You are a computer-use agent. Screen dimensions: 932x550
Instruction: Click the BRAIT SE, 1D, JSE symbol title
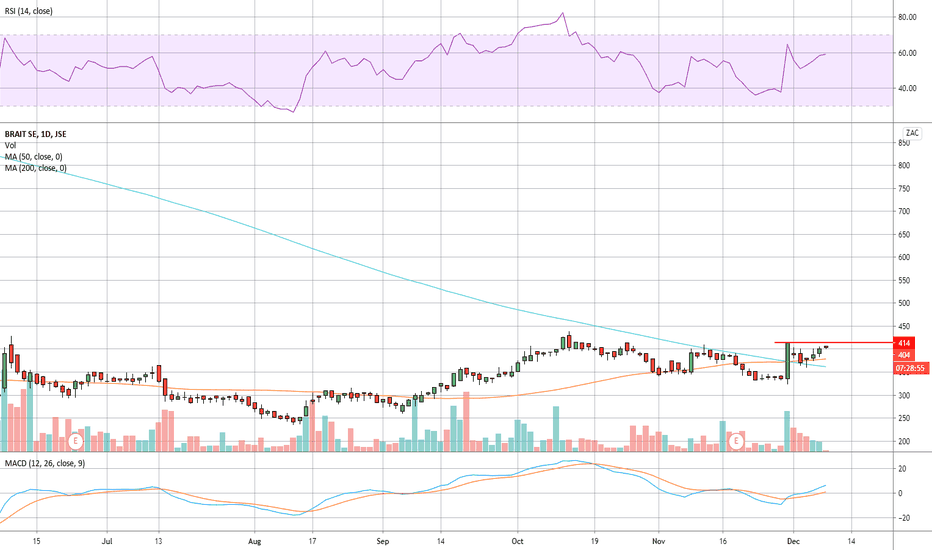pyautogui.click(x=36, y=134)
